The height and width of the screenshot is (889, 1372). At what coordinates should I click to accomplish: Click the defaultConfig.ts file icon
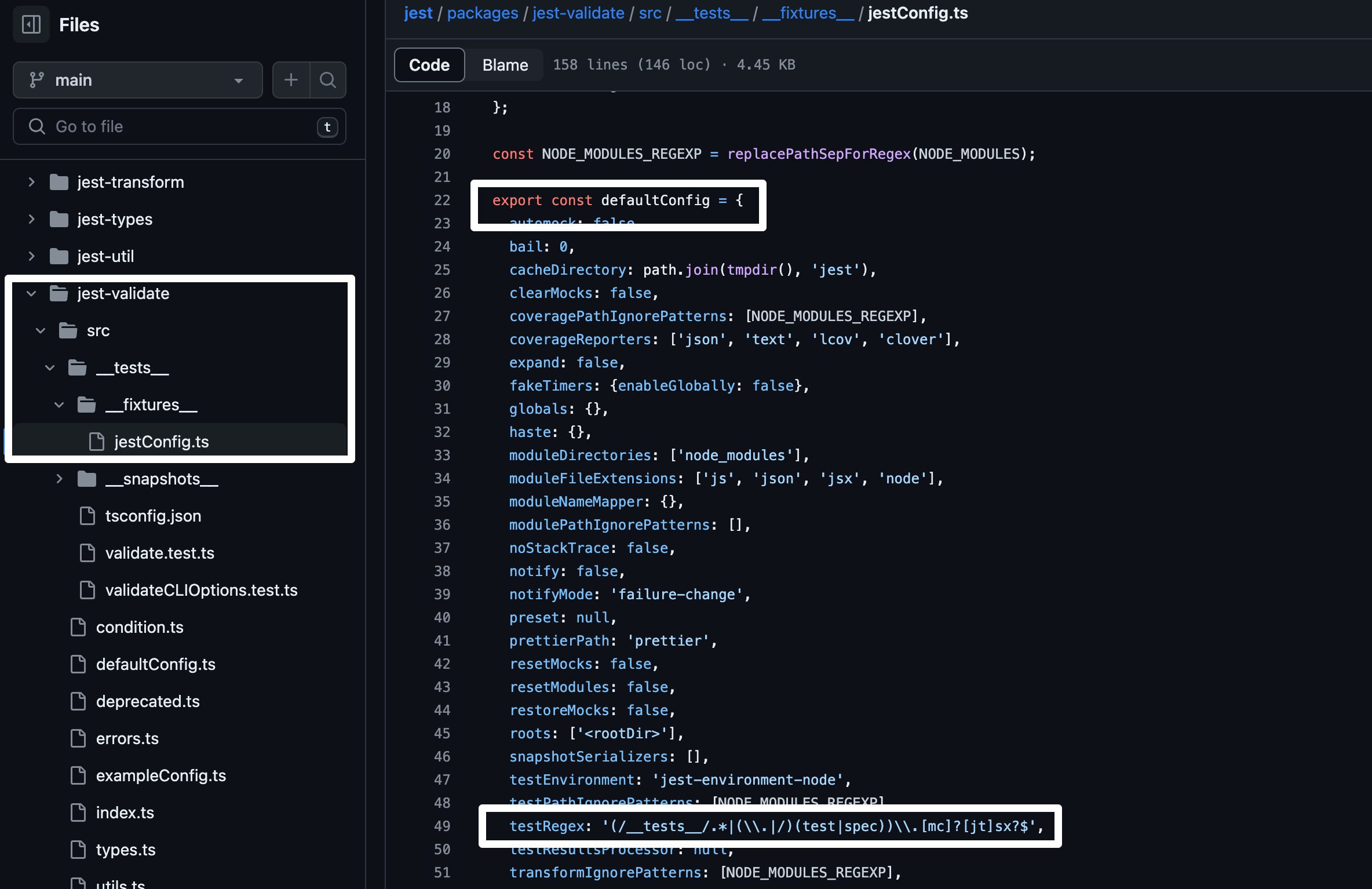(78, 664)
